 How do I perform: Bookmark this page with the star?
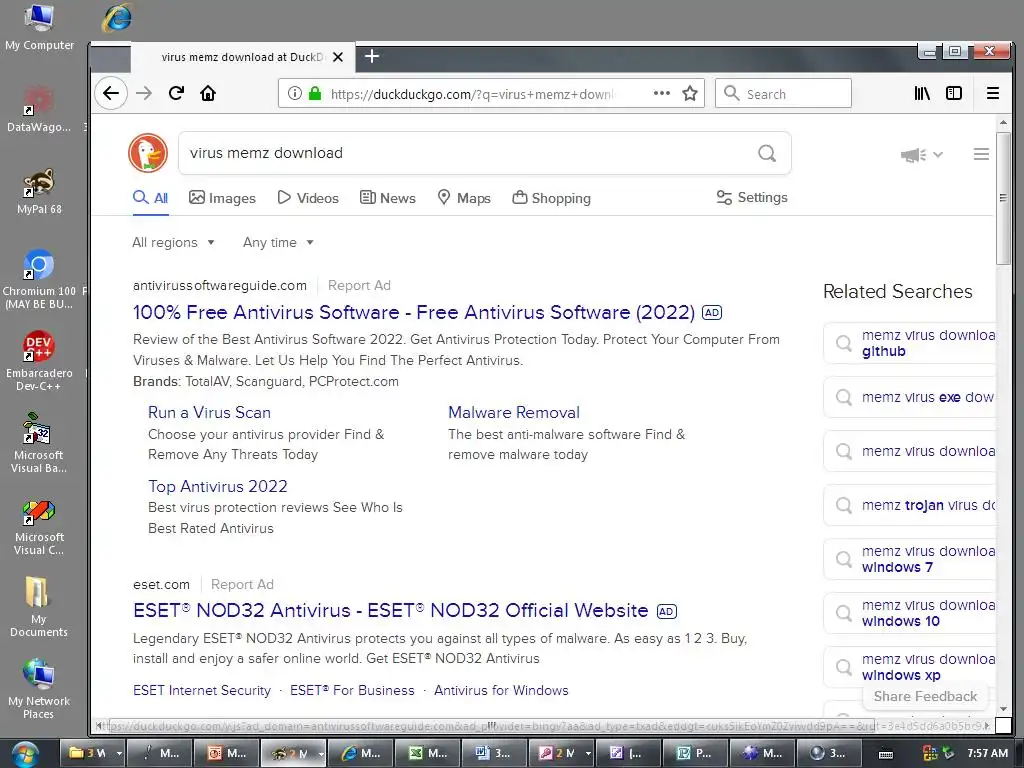(690, 93)
